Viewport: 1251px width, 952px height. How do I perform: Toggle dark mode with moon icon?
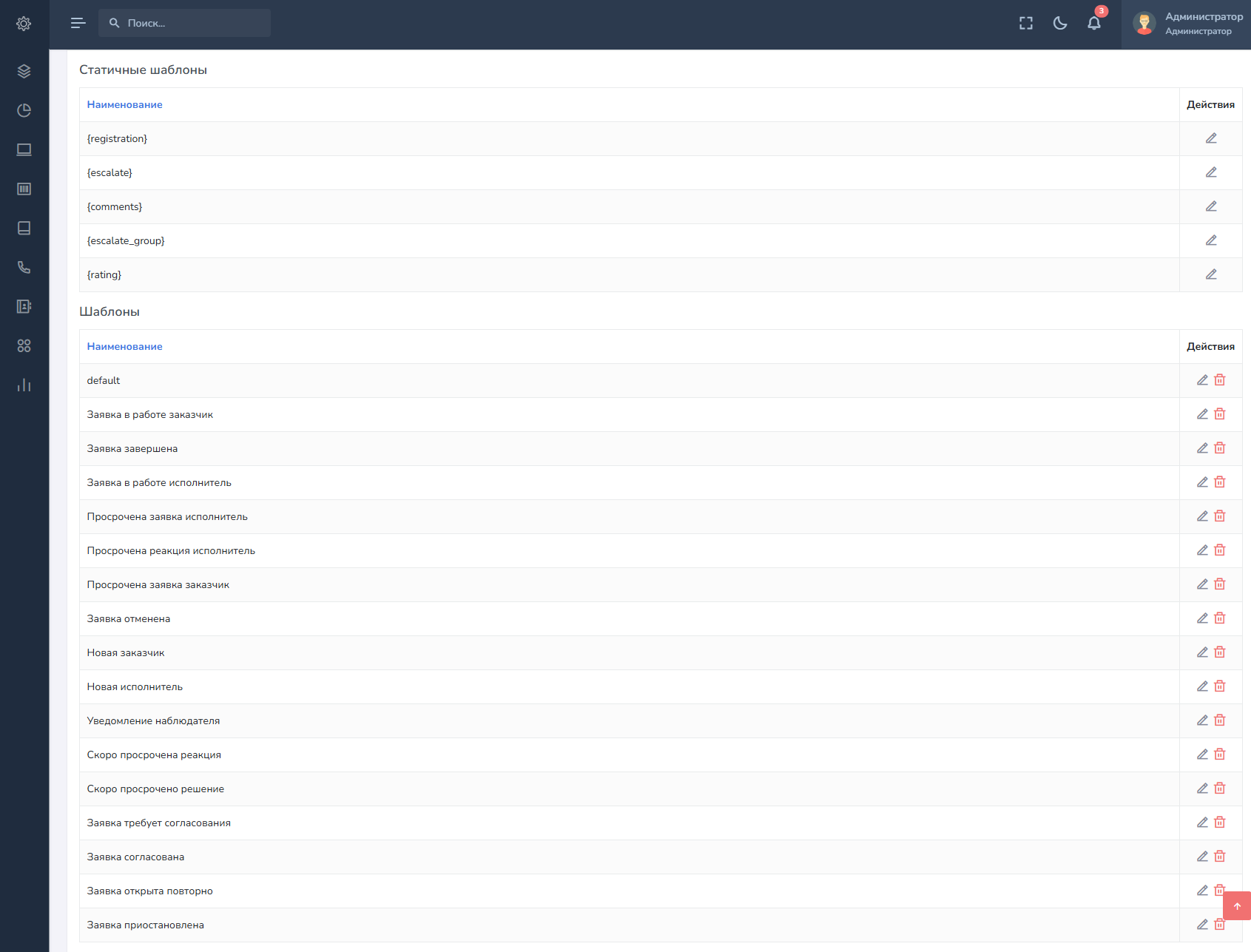(x=1059, y=24)
